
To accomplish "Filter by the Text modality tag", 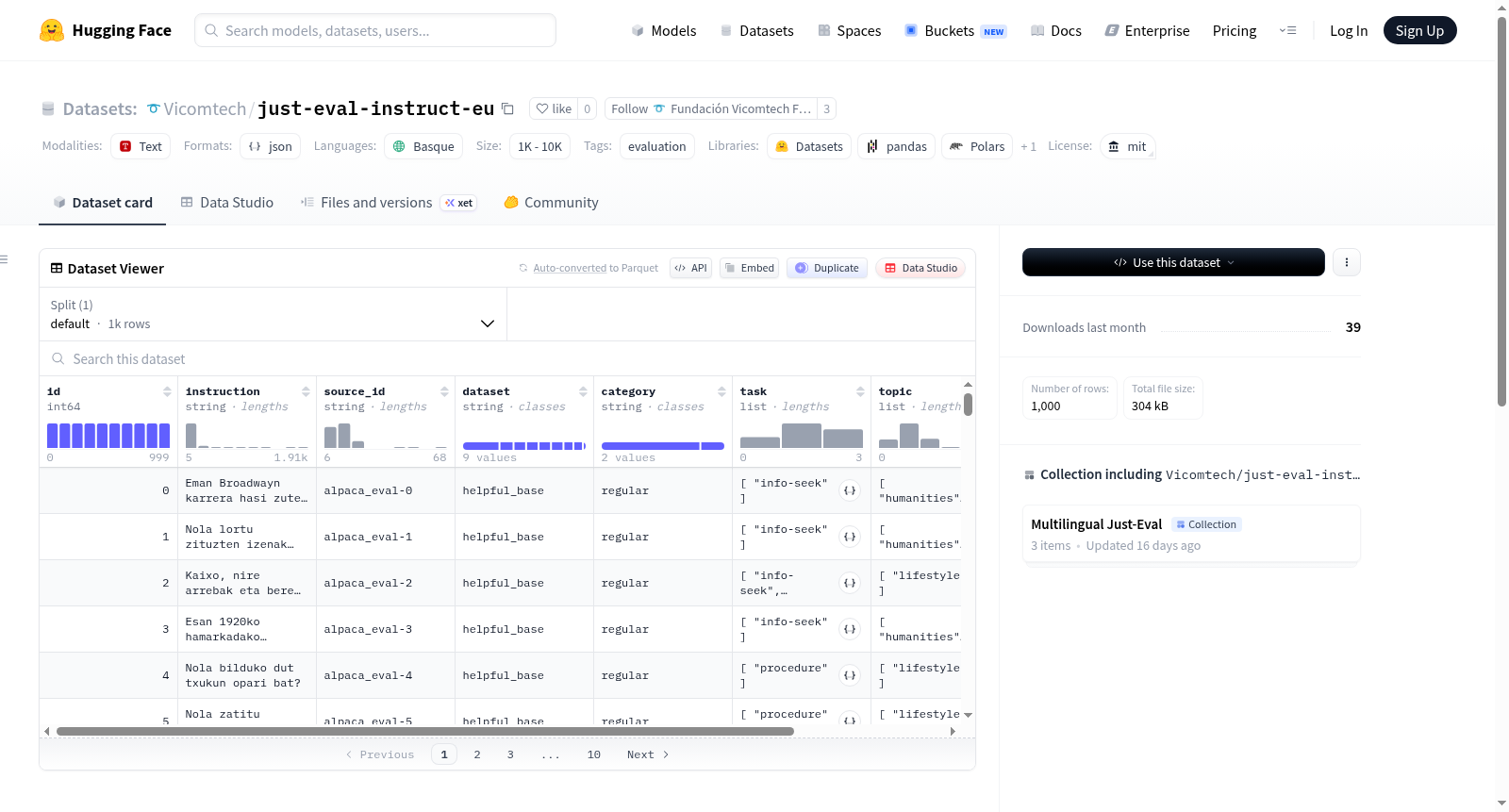I will click(x=141, y=146).
